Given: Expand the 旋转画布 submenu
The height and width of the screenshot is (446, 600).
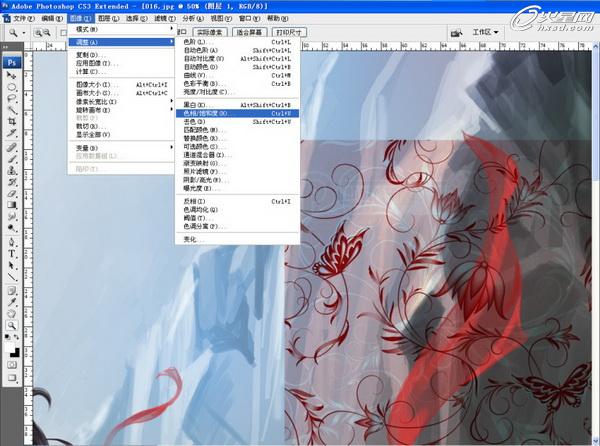Looking at the screenshot, I should pyautogui.click(x=122, y=110).
